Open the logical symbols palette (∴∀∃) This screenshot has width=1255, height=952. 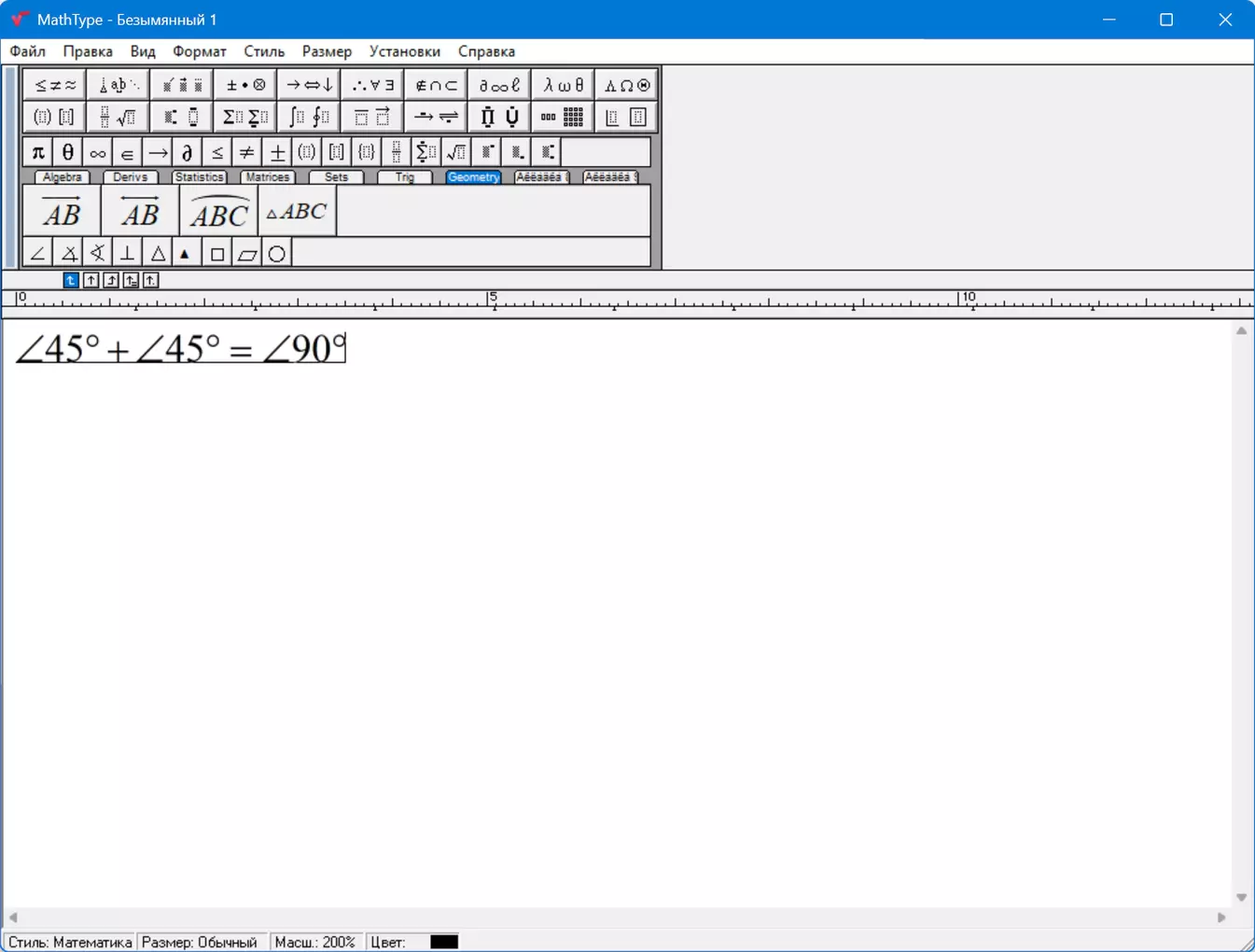click(x=372, y=85)
